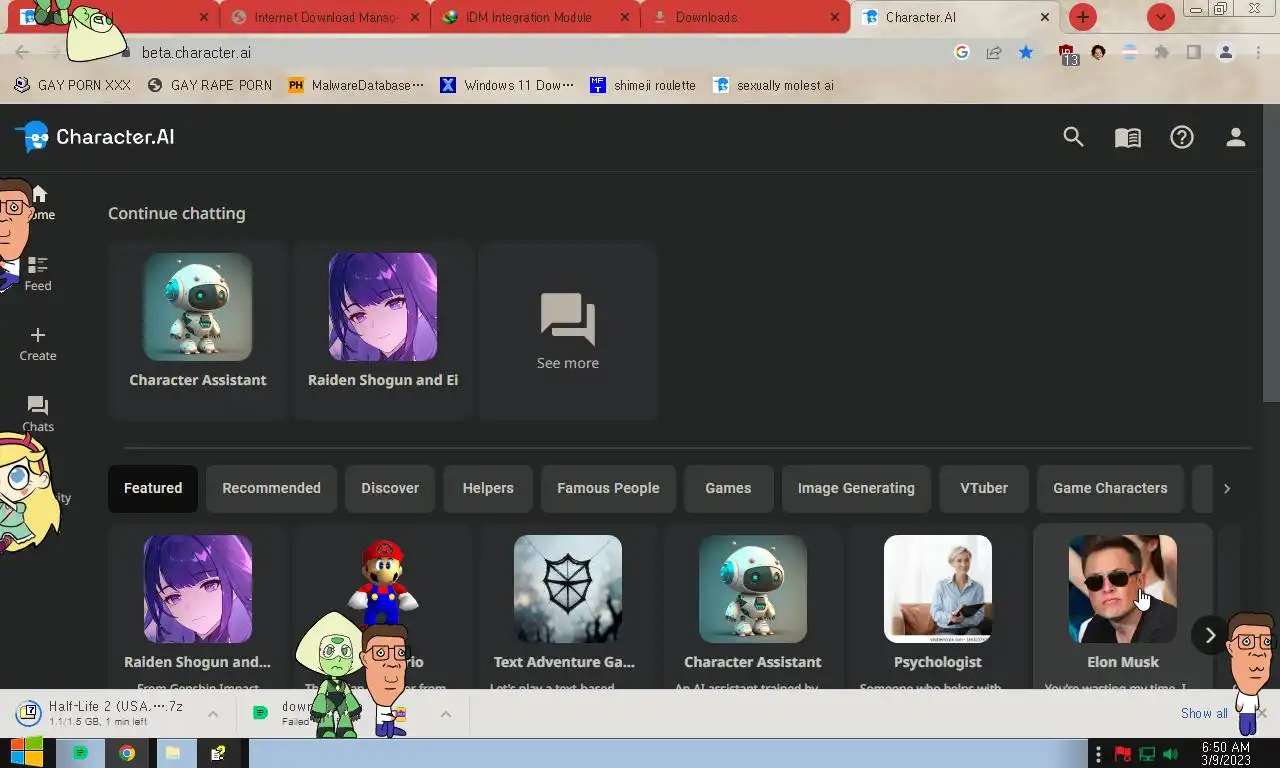1280x768 pixels.
Task: Open File Explorer from the taskbar
Action: click(172, 753)
